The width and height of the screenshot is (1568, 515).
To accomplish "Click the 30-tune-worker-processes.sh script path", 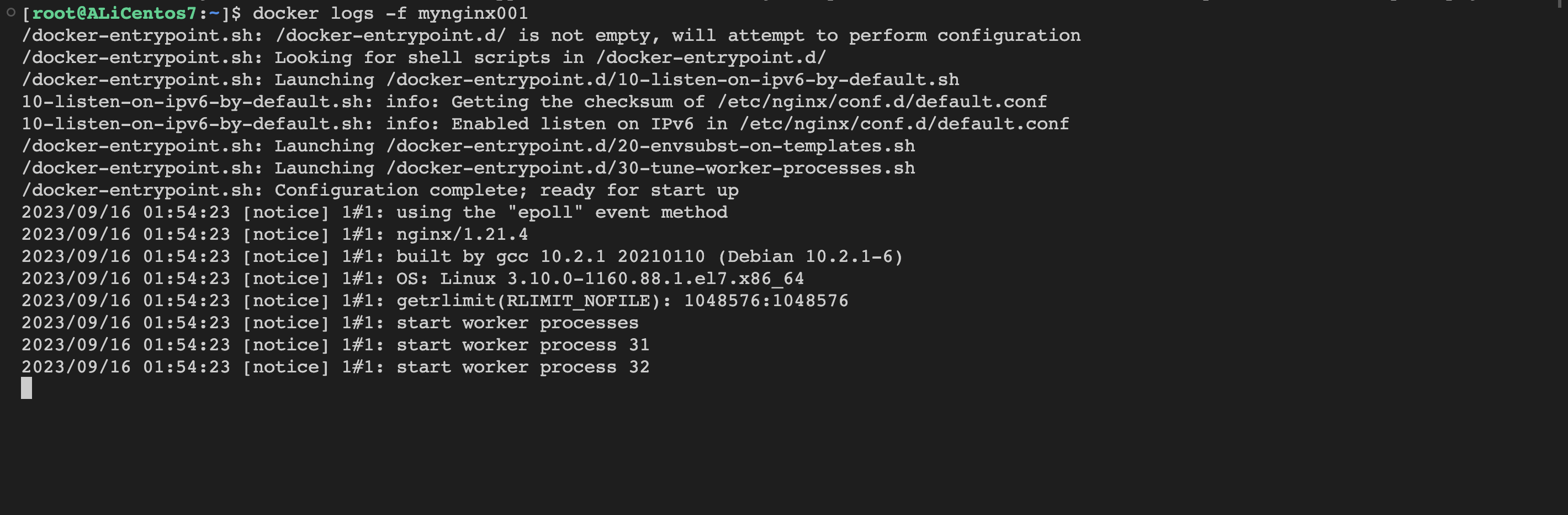I will coord(651,168).
